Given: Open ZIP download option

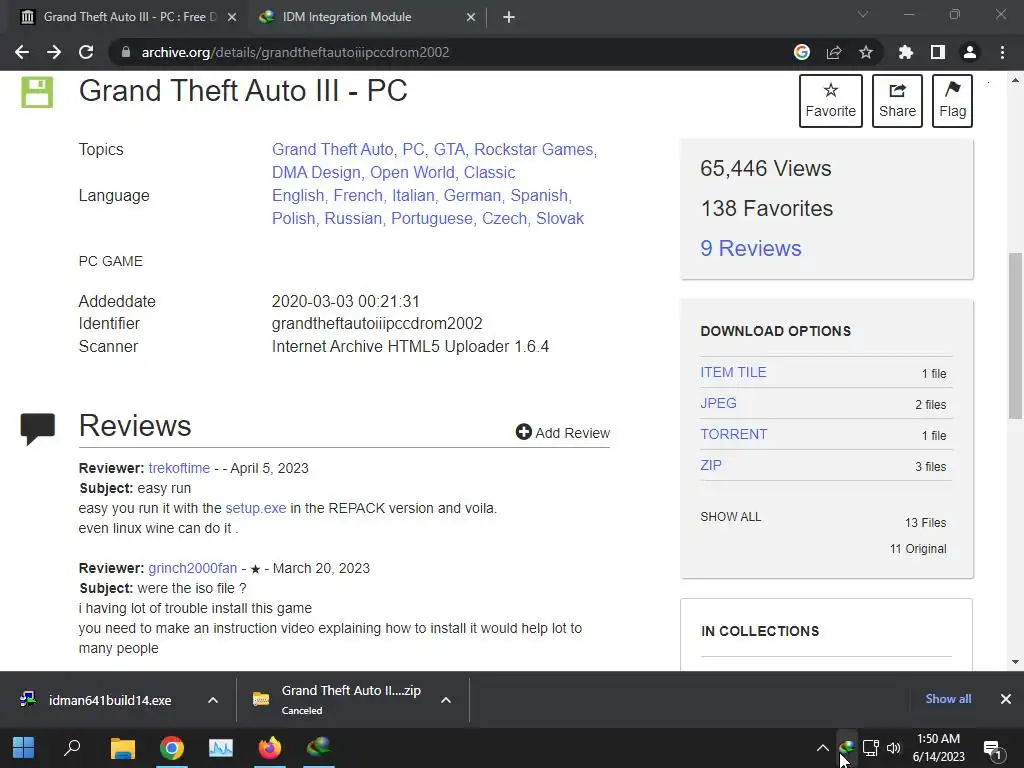Looking at the screenshot, I should [711, 465].
